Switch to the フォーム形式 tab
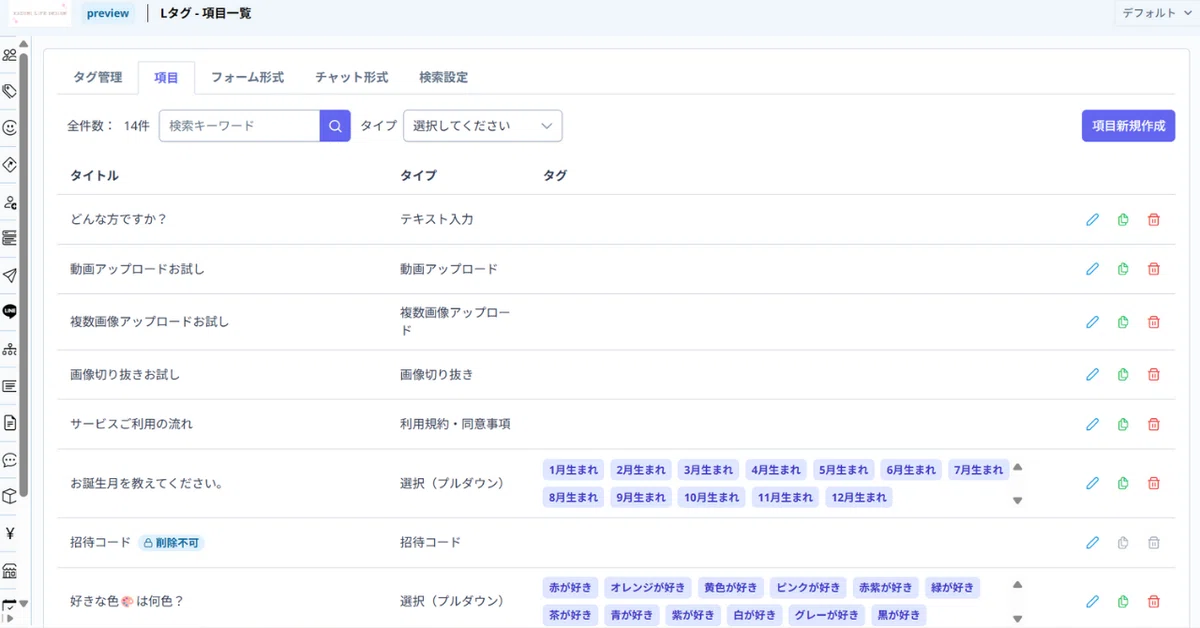The image size is (1200, 628). (x=247, y=77)
